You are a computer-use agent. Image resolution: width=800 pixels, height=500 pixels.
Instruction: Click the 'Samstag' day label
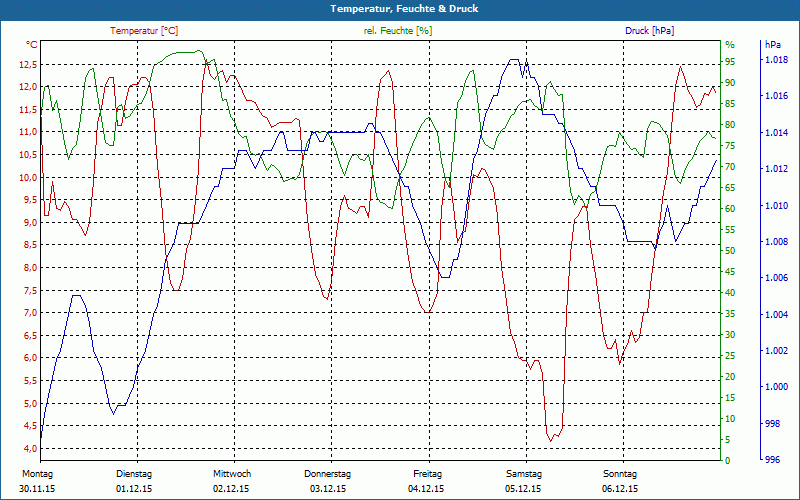(x=523, y=474)
